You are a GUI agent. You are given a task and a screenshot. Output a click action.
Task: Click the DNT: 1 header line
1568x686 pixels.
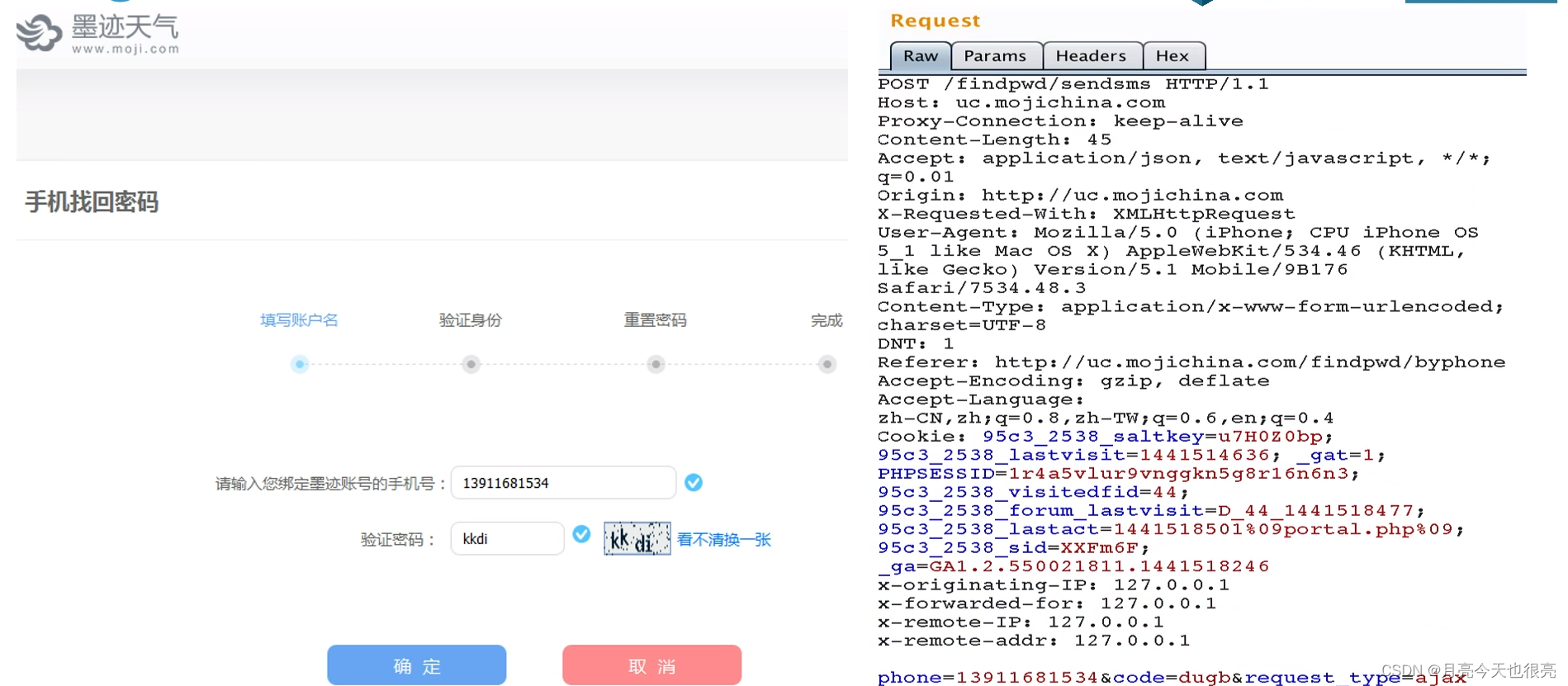point(916,344)
